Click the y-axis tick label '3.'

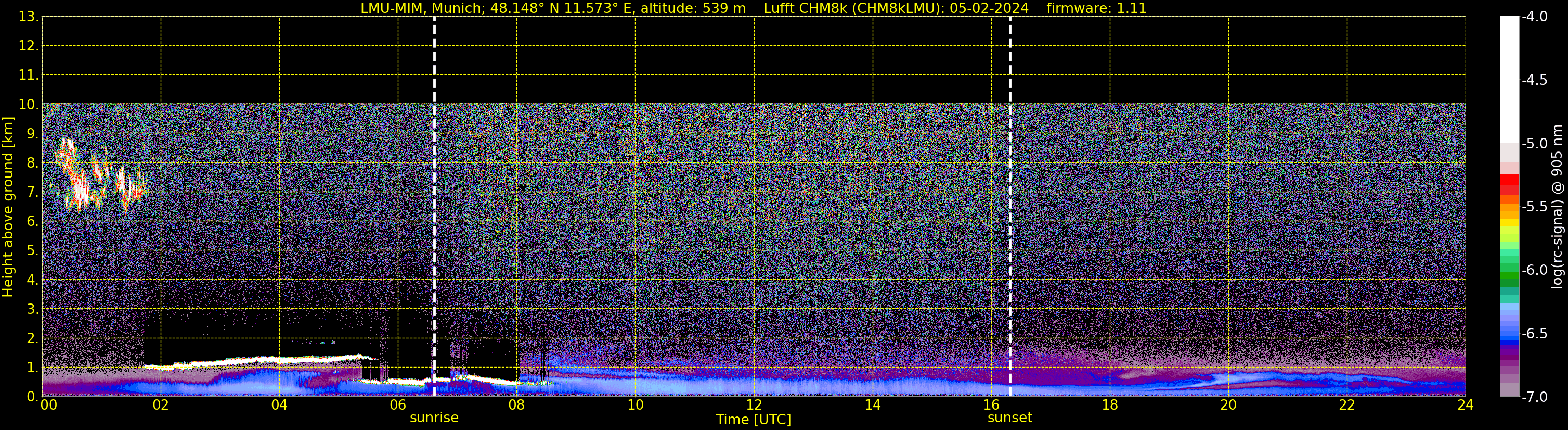point(32,309)
